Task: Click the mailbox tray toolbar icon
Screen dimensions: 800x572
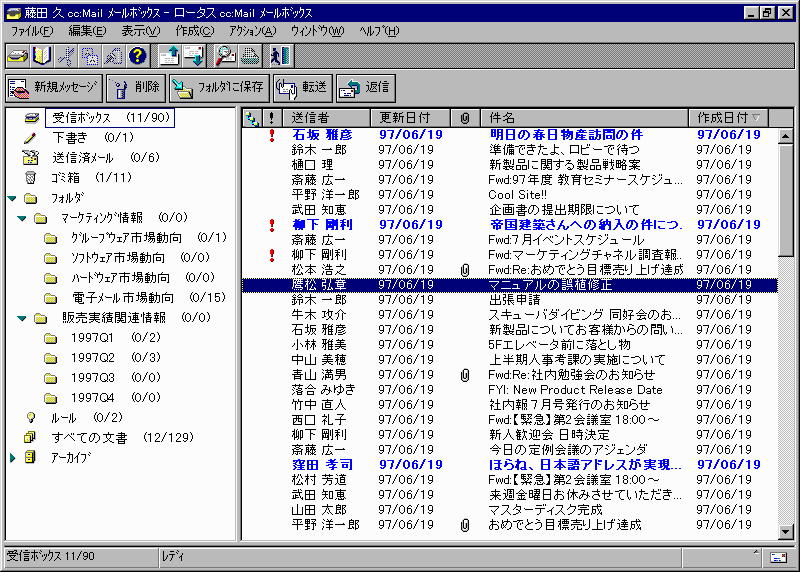Action: [x=17, y=56]
